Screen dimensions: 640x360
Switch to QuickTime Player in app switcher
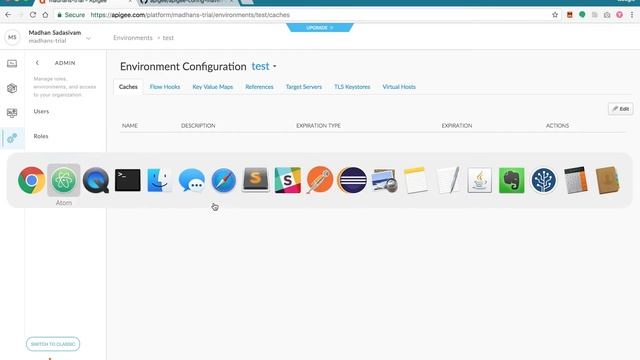[x=96, y=180]
